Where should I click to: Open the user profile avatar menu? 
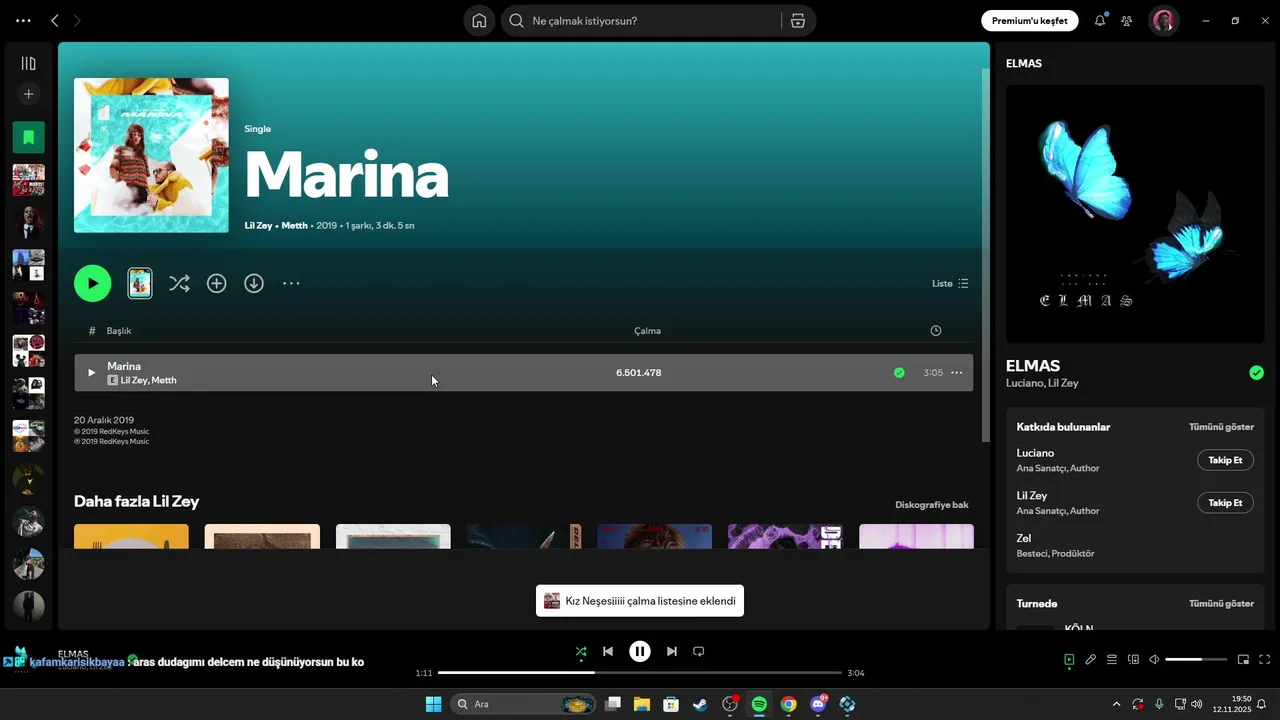pyautogui.click(x=1164, y=21)
